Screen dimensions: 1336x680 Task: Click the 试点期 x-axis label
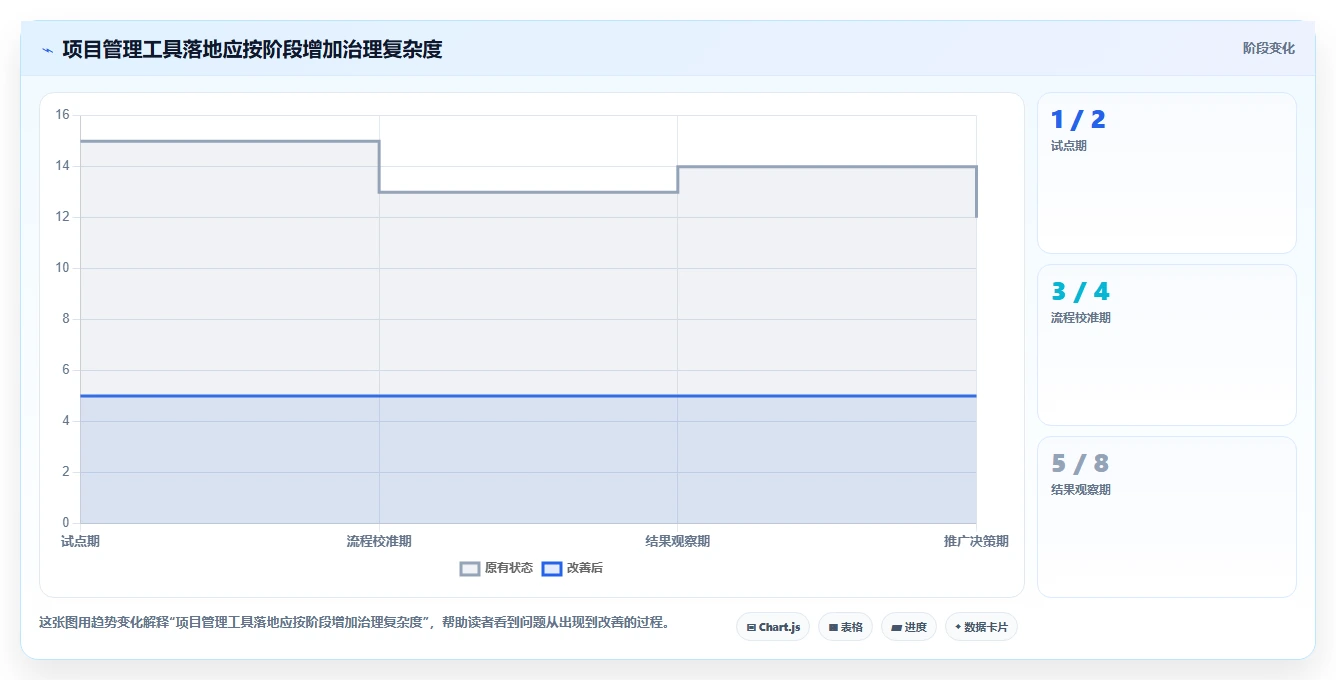coord(80,541)
